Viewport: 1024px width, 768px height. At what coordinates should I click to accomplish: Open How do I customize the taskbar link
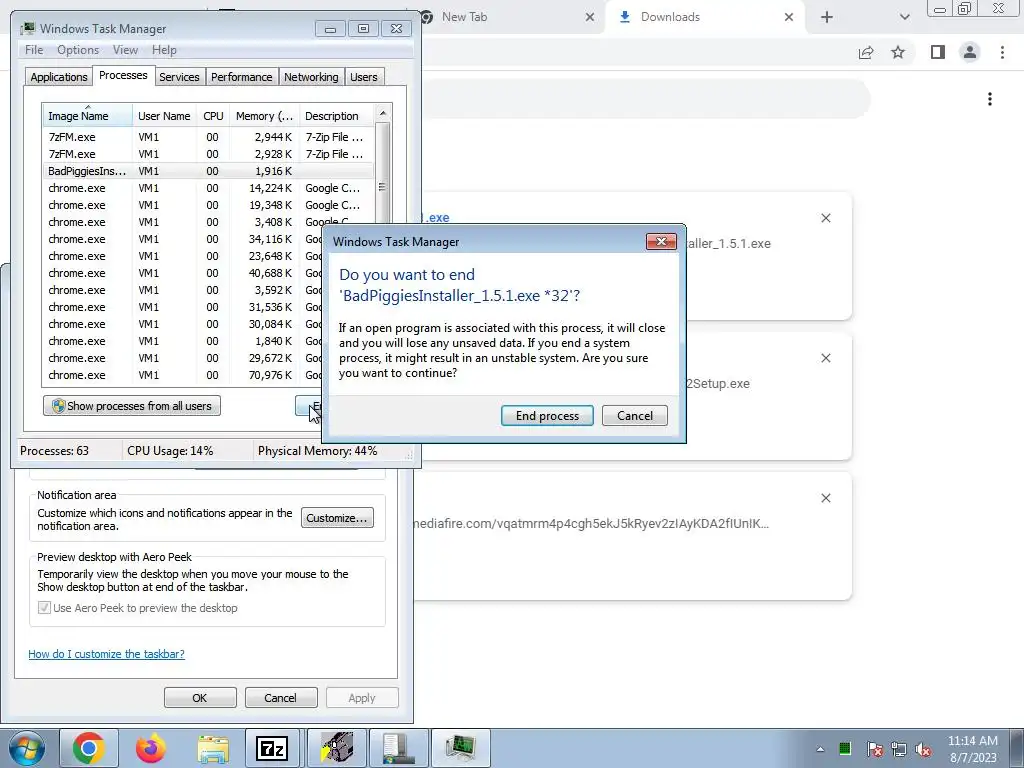click(x=106, y=654)
